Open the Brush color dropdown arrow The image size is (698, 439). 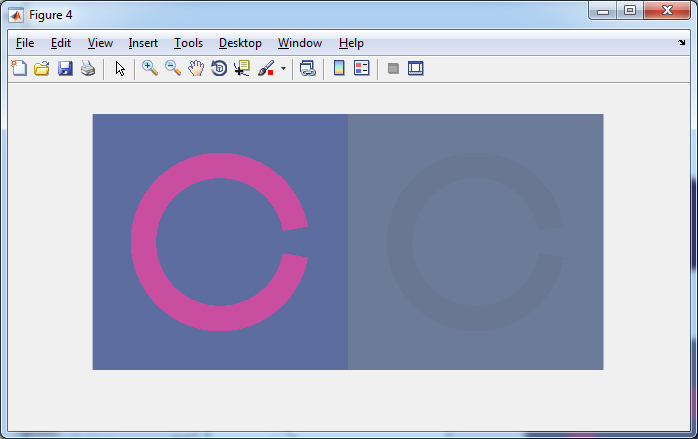tap(283, 69)
